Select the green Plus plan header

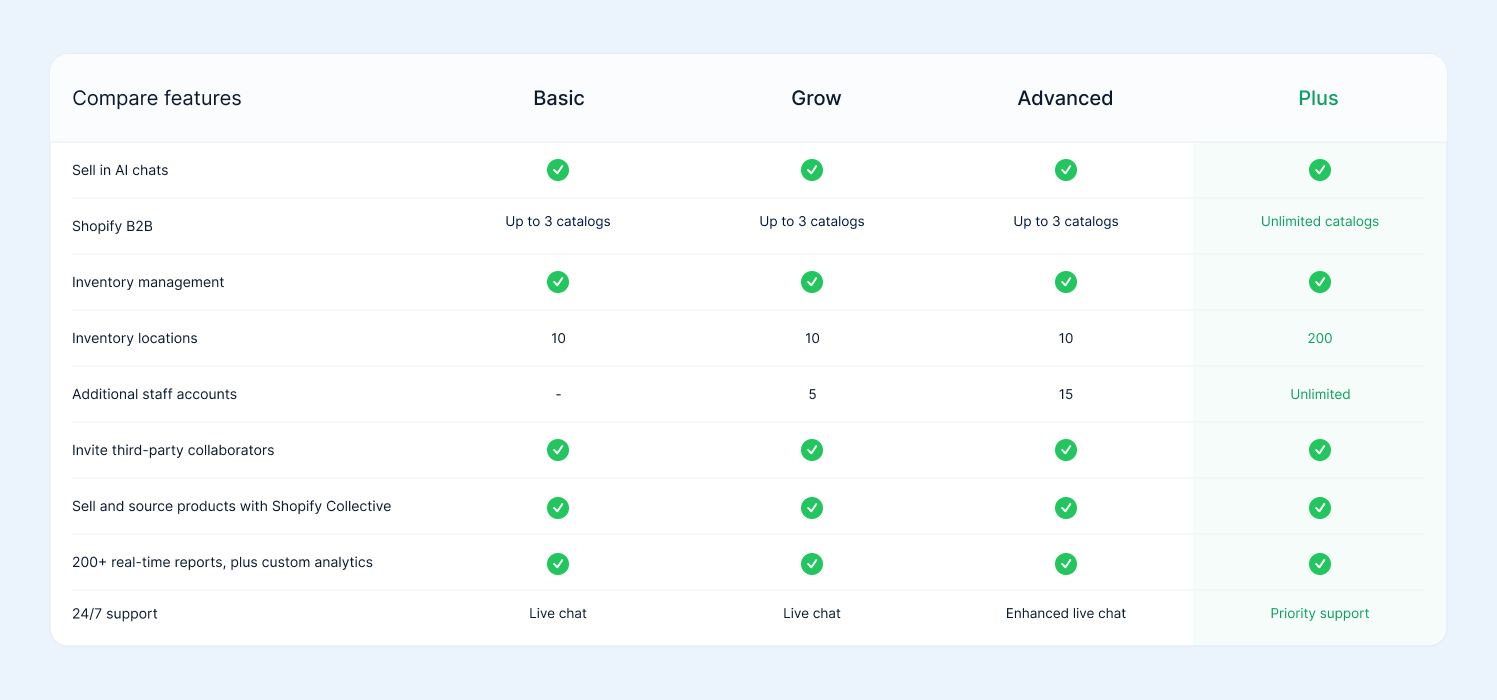pos(1318,98)
